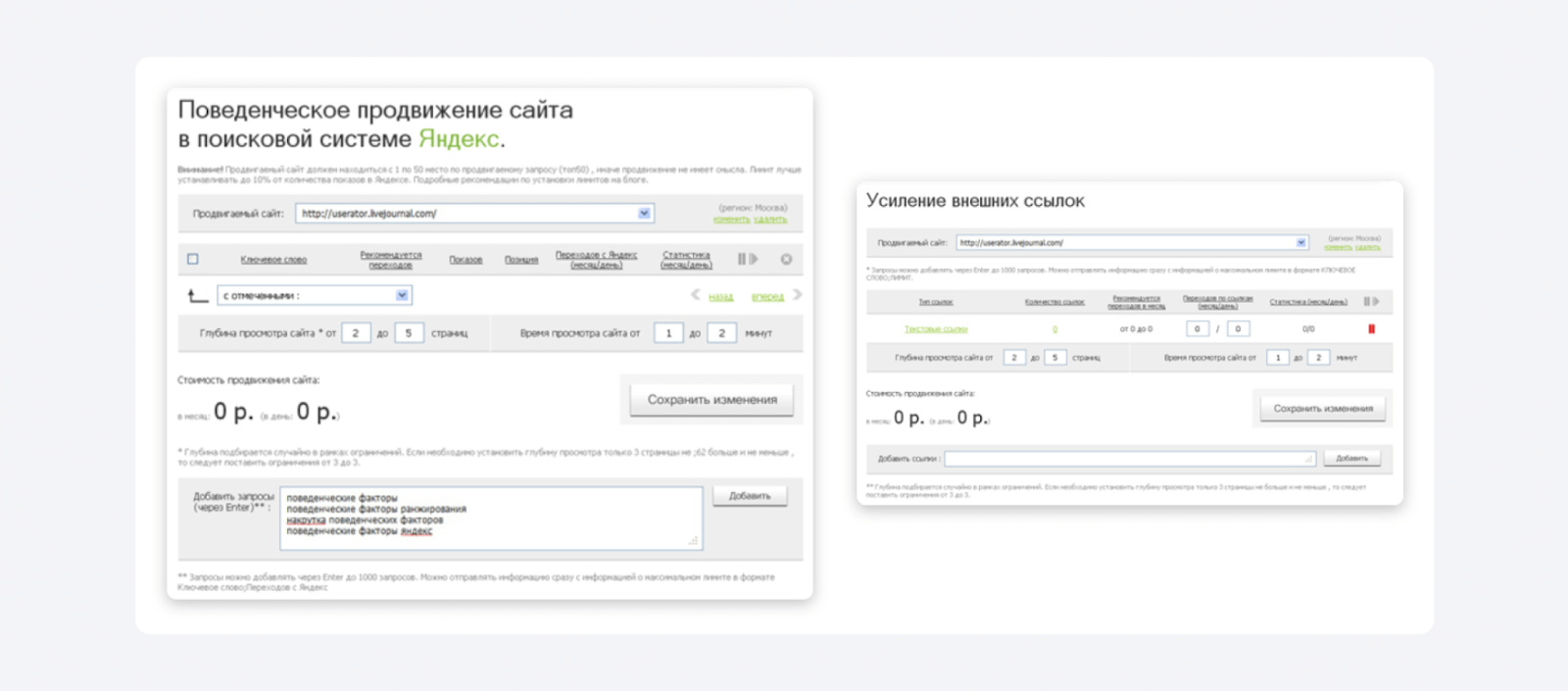
Task: Click the pause icon in the keywords table header
Action: point(742,260)
